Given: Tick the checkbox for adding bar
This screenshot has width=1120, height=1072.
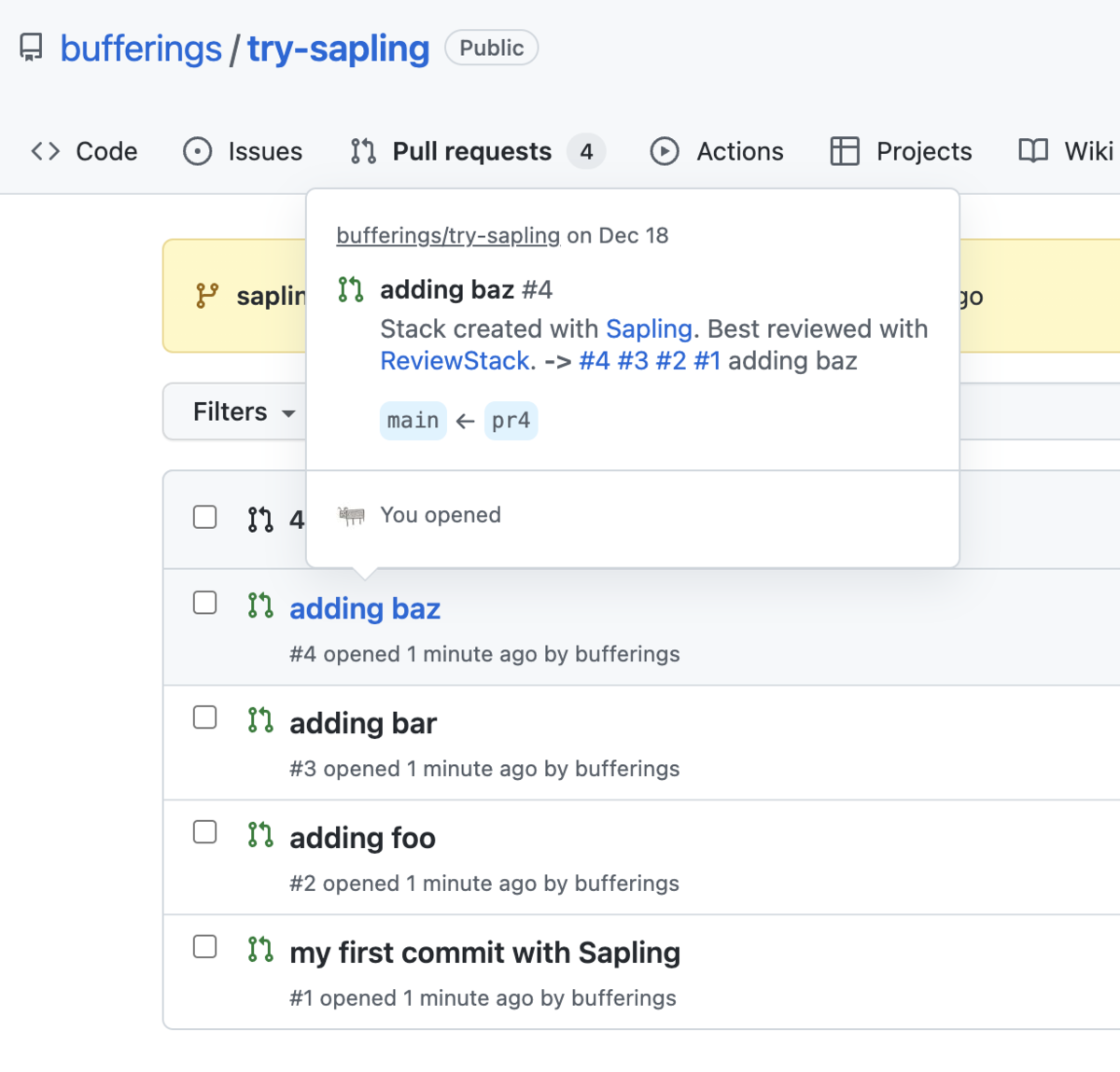Looking at the screenshot, I should pos(205,717).
